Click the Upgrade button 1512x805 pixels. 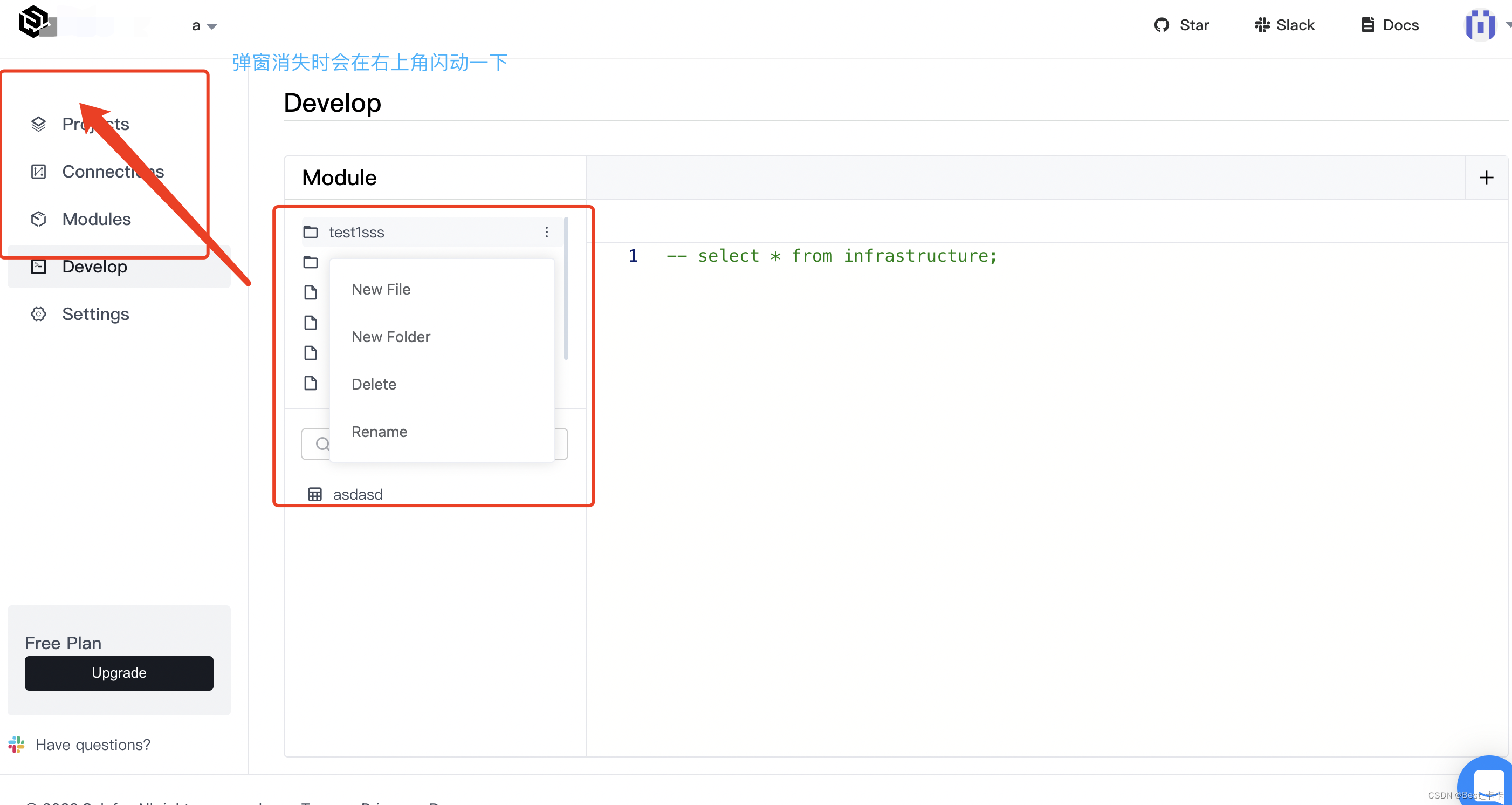coord(119,673)
